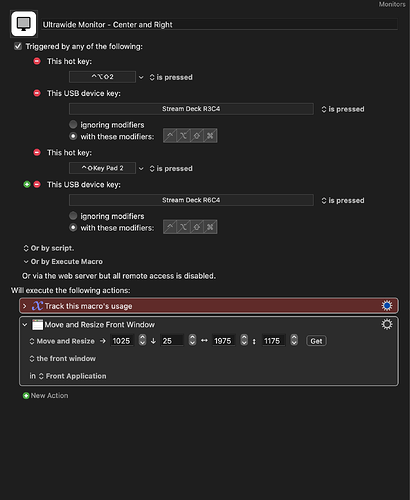Image resolution: width=410 pixels, height=500 pixels.
Task: Open gear menu for Track this macro's usage
Action: coord(387,306)
